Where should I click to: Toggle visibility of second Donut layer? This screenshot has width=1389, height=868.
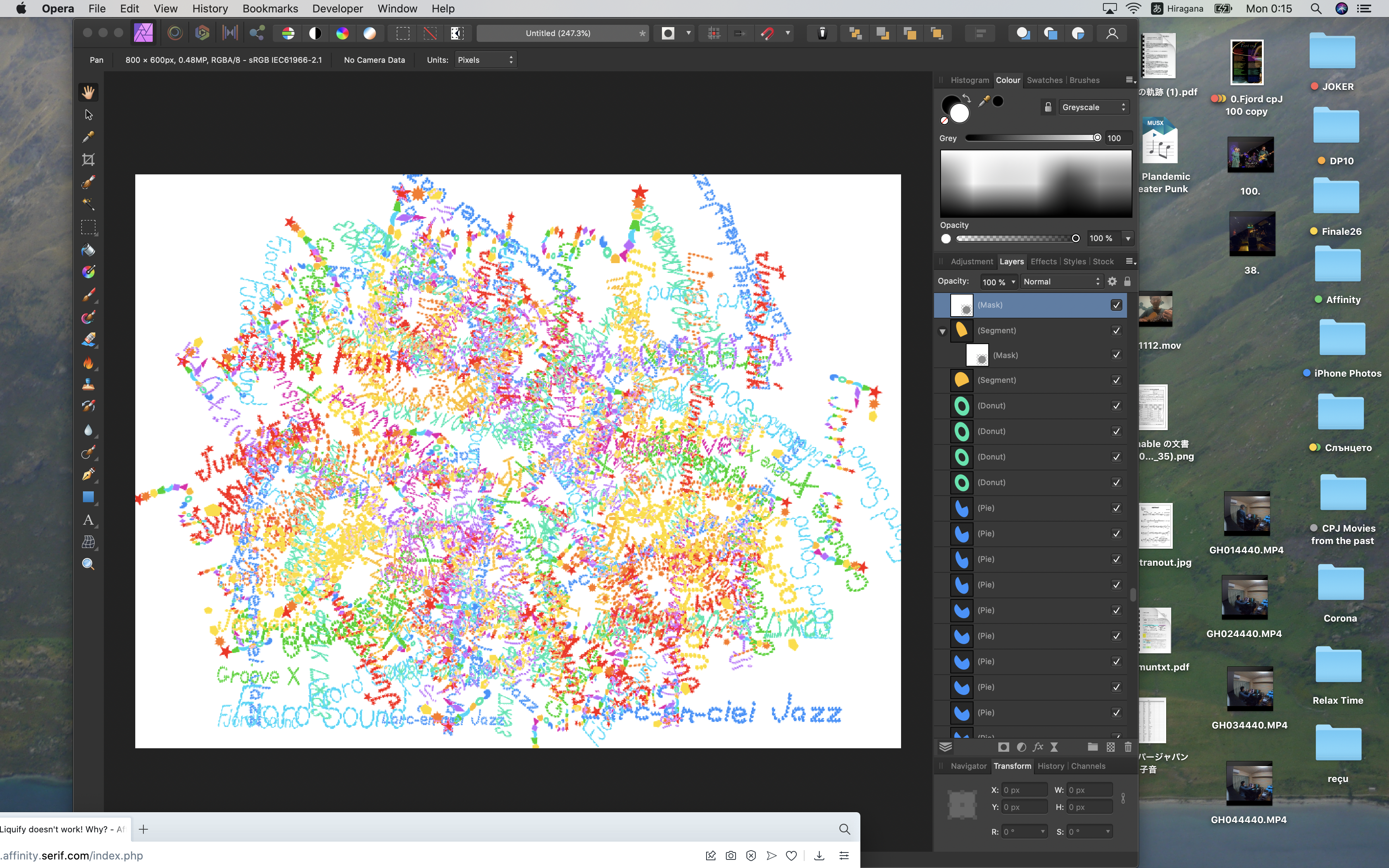click(x=1117, y=431)
